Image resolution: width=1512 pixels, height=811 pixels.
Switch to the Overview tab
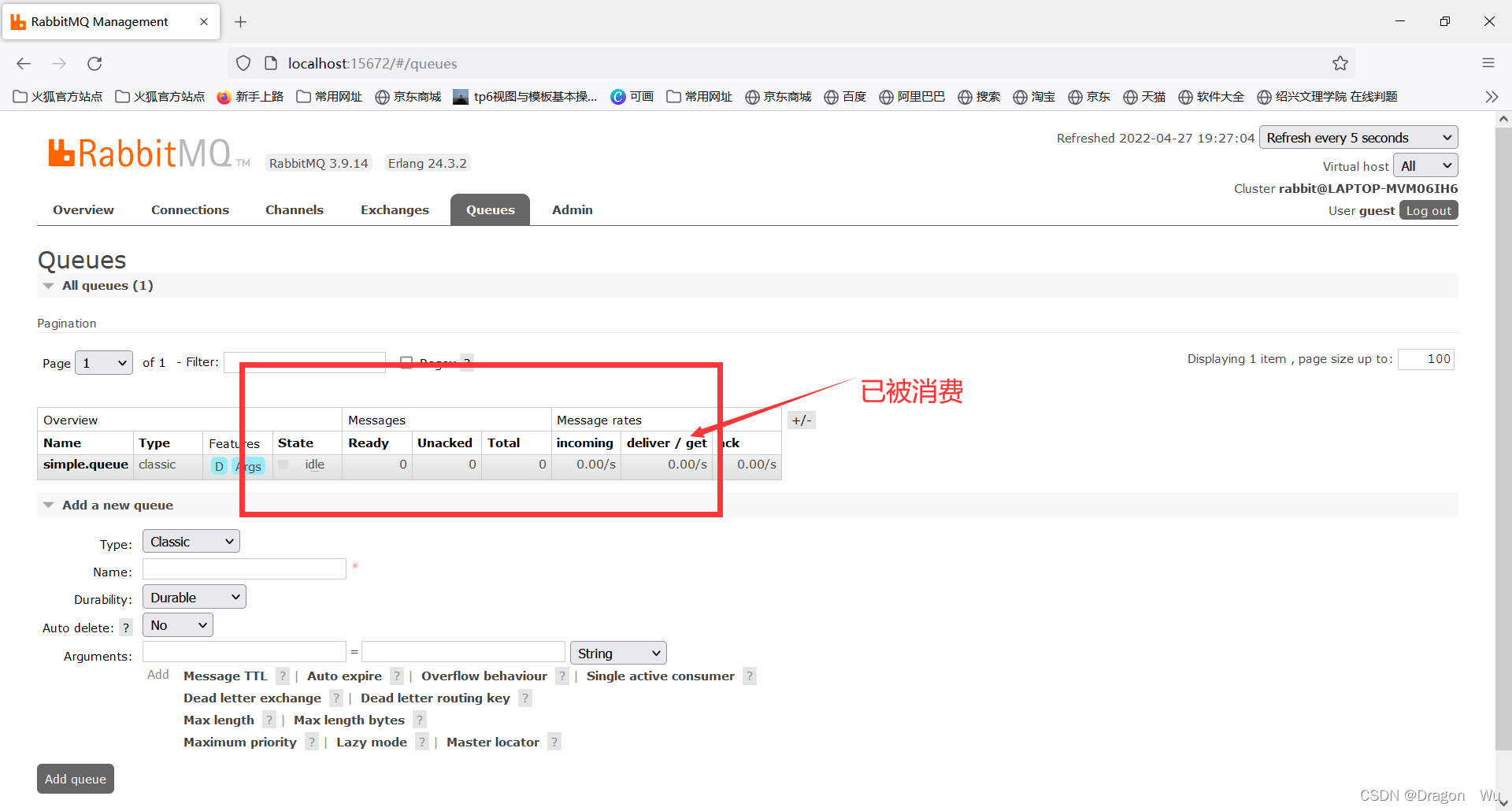(83, 209)
